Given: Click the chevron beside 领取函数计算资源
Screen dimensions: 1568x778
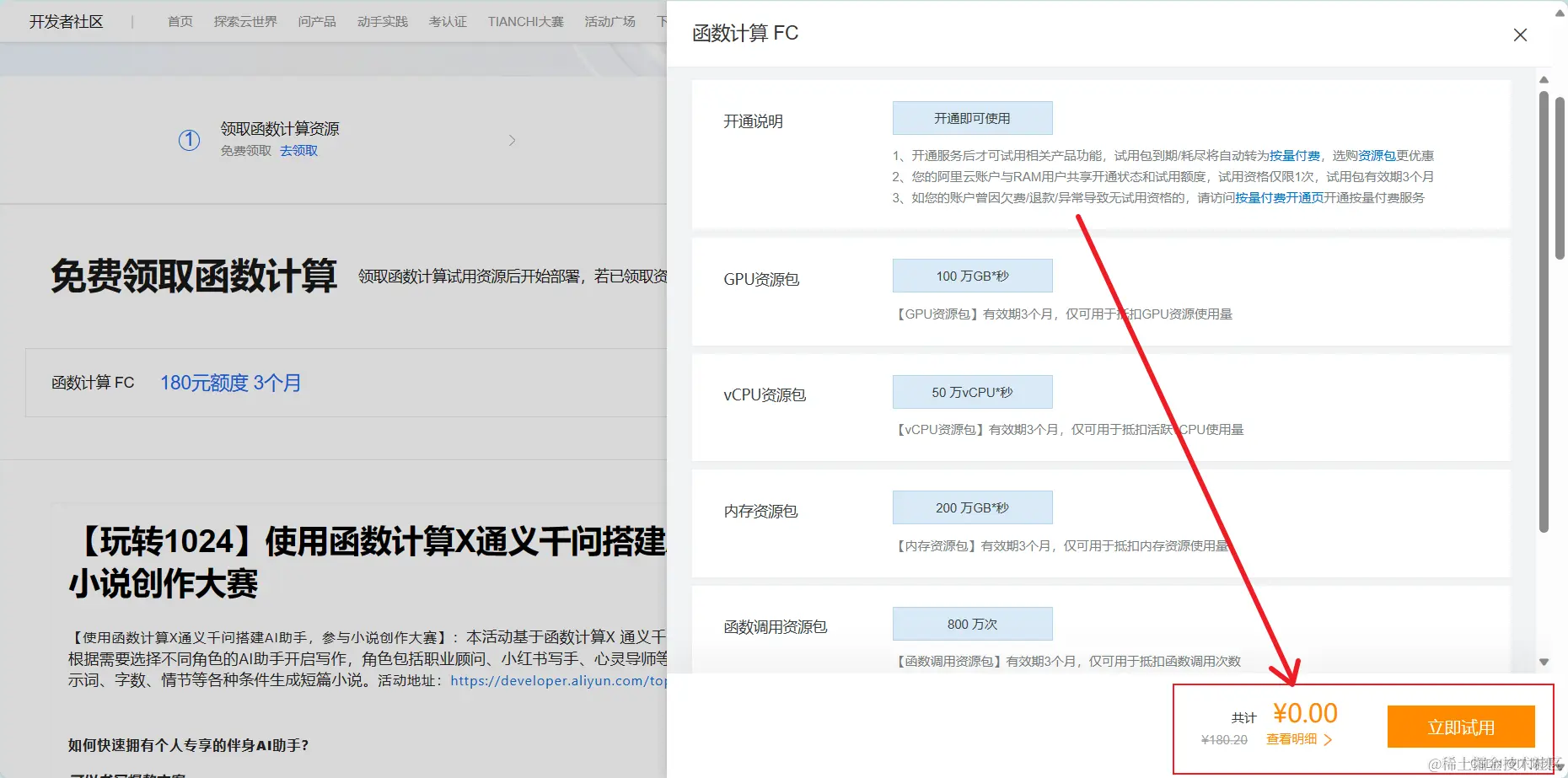Looking at the screenshot, I should 513,140.
